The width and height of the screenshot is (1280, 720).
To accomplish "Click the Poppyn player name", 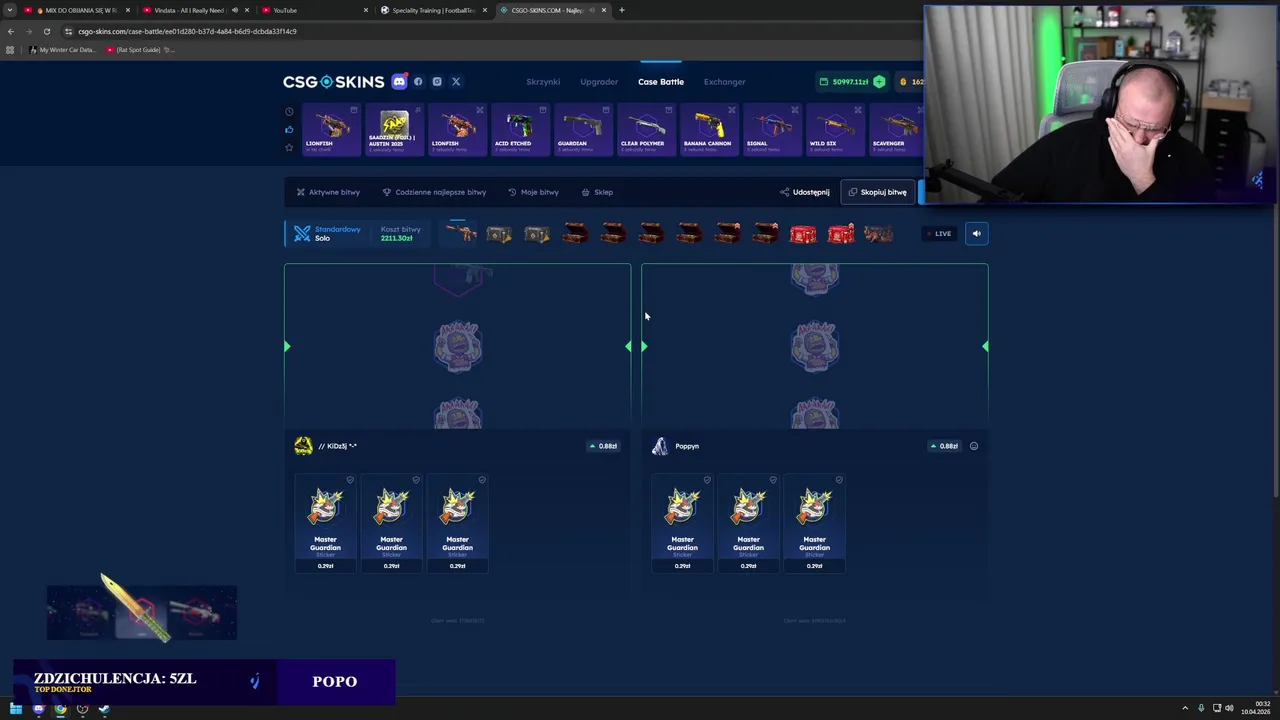I will [687, 446].
